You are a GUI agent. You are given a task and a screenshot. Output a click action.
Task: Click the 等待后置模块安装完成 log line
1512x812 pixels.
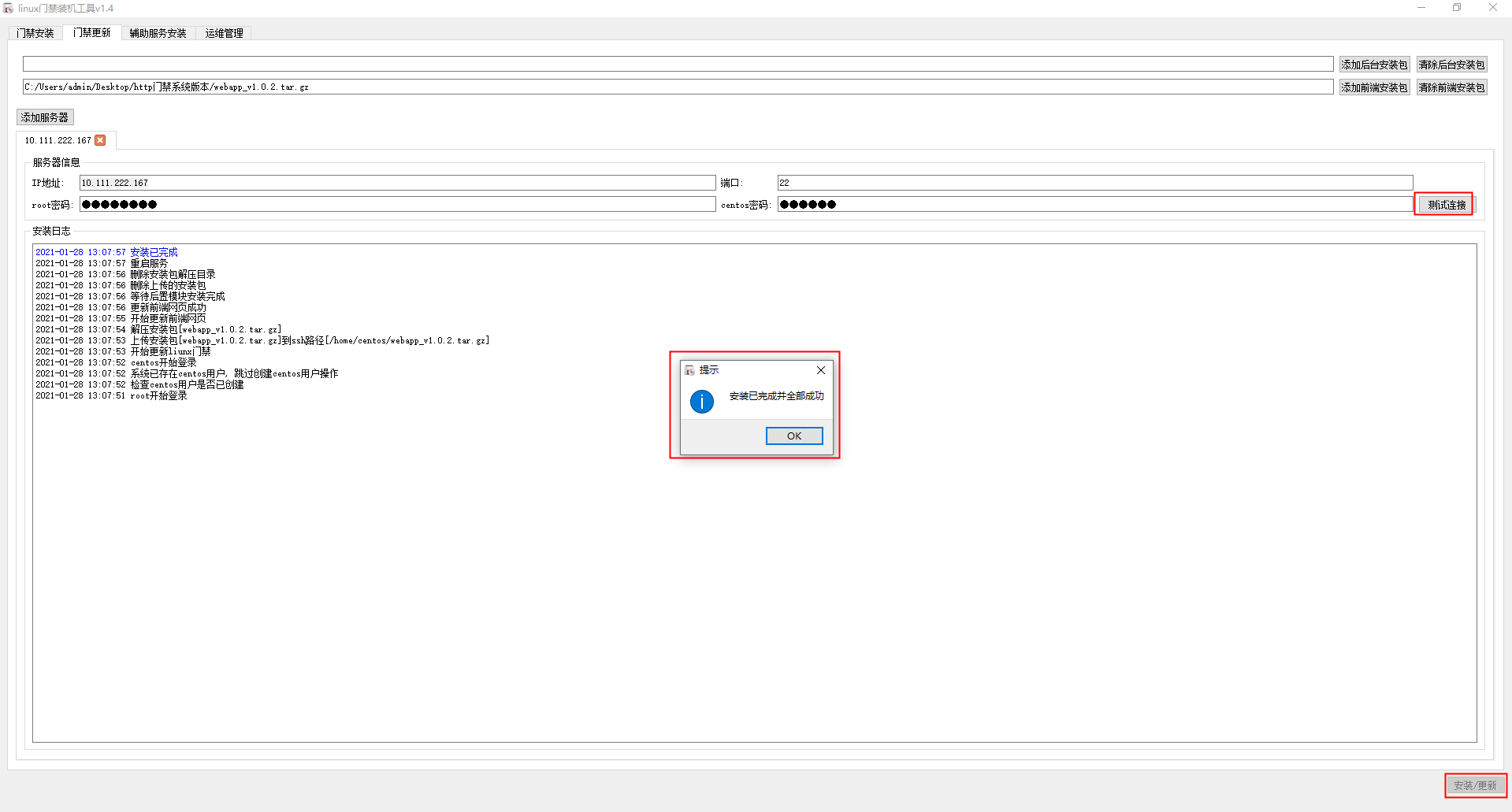(130, 296)
